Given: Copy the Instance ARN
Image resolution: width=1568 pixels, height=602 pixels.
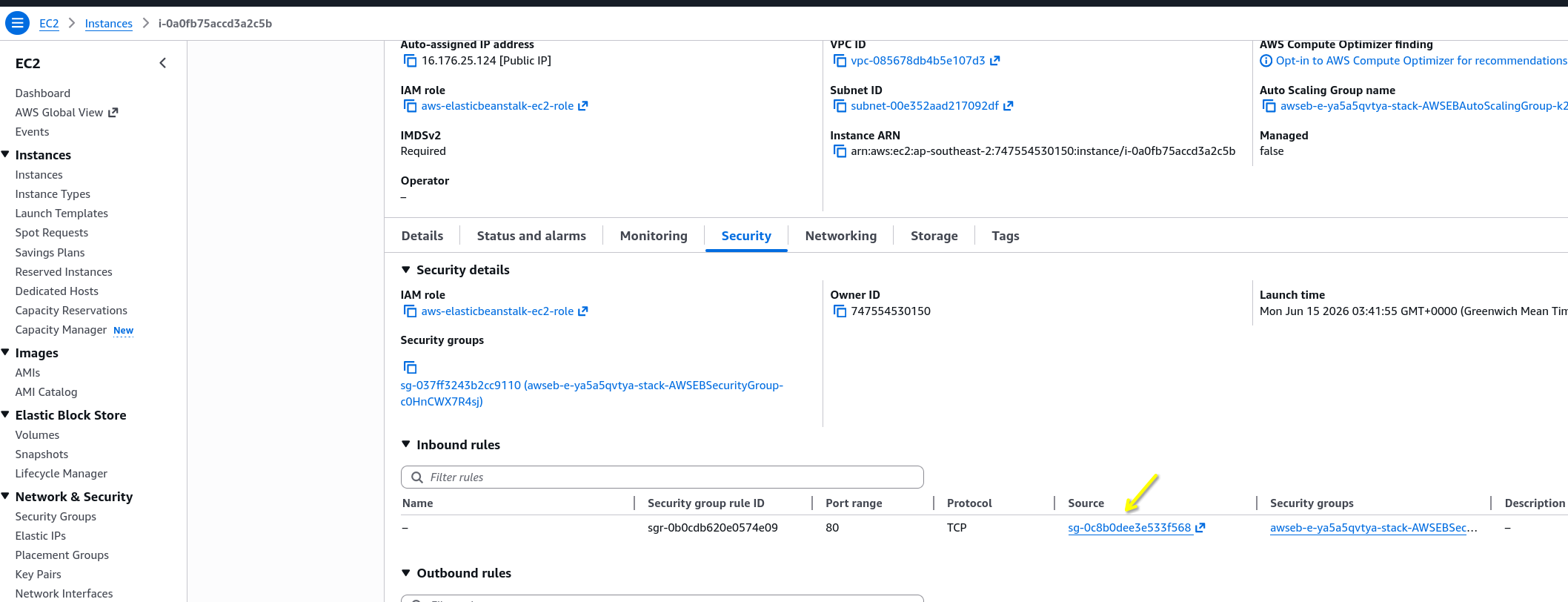Looking at the screenshot, I should coord(840,151).
